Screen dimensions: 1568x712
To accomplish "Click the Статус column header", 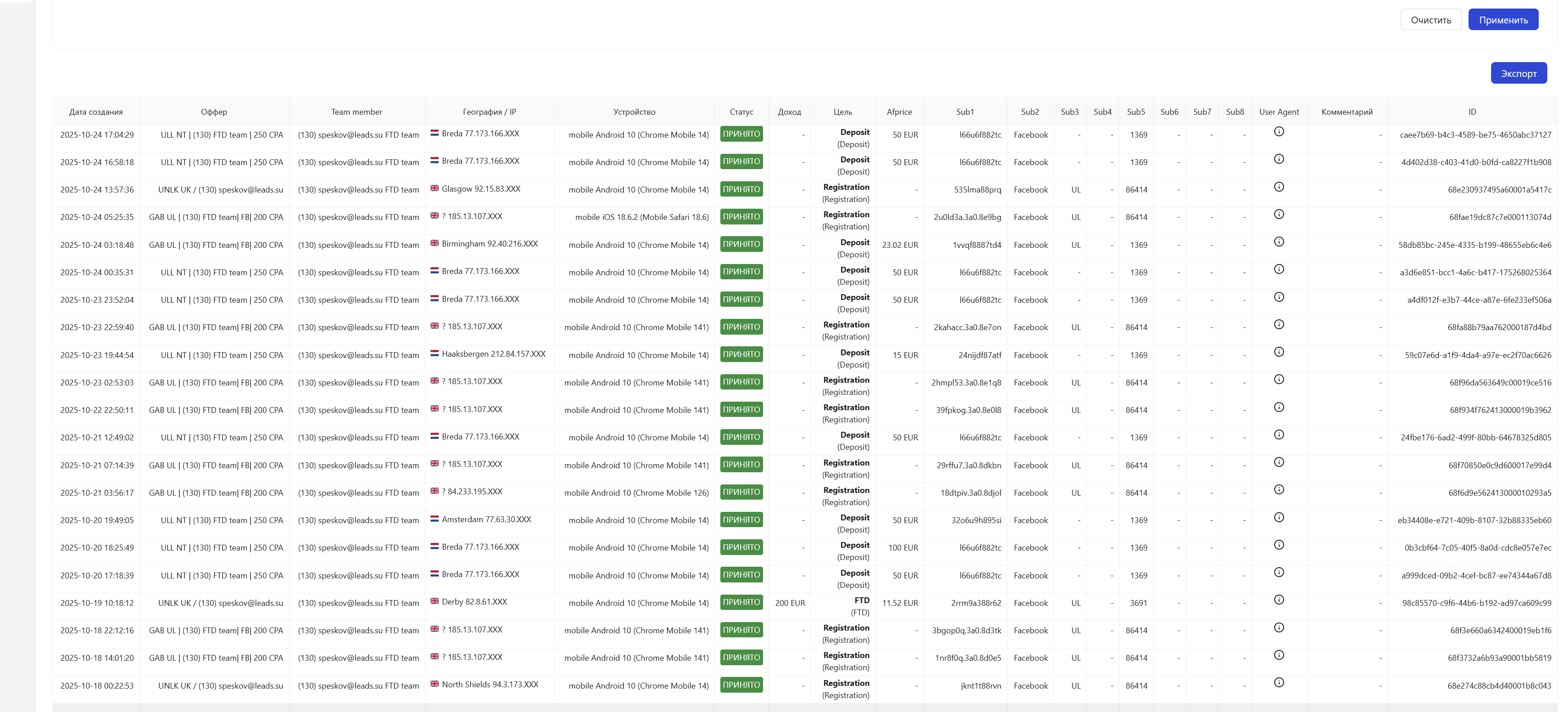I will coord(741,112).
